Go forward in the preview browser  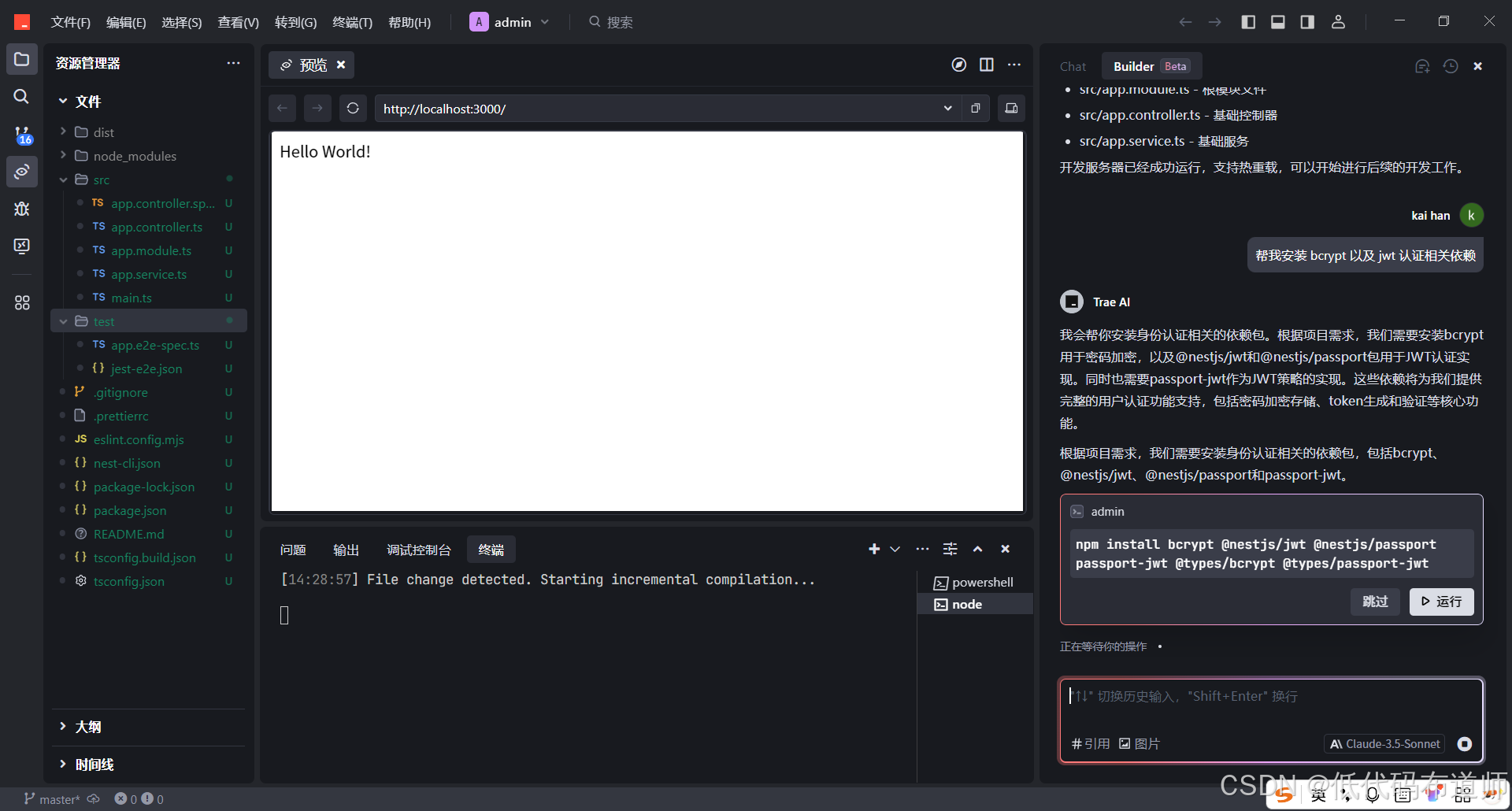point(317,109)
